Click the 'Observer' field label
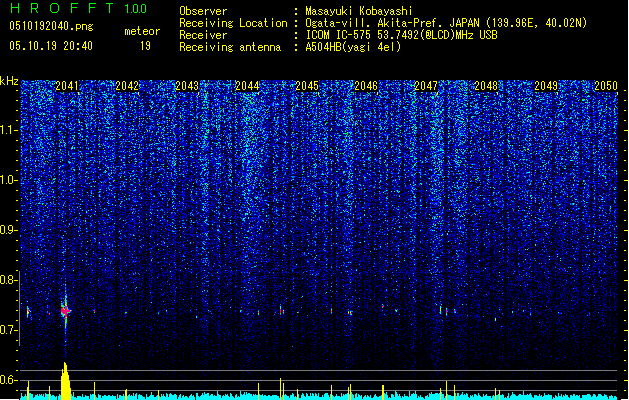Image resolution: width=629 pixels, height=400 pixels. coord(203,11)
